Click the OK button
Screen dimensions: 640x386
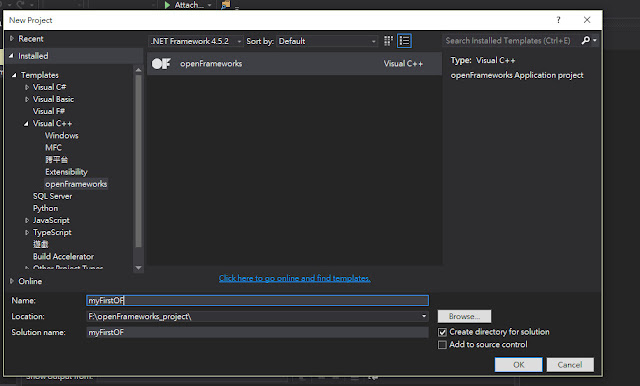(x=518, y=365)
